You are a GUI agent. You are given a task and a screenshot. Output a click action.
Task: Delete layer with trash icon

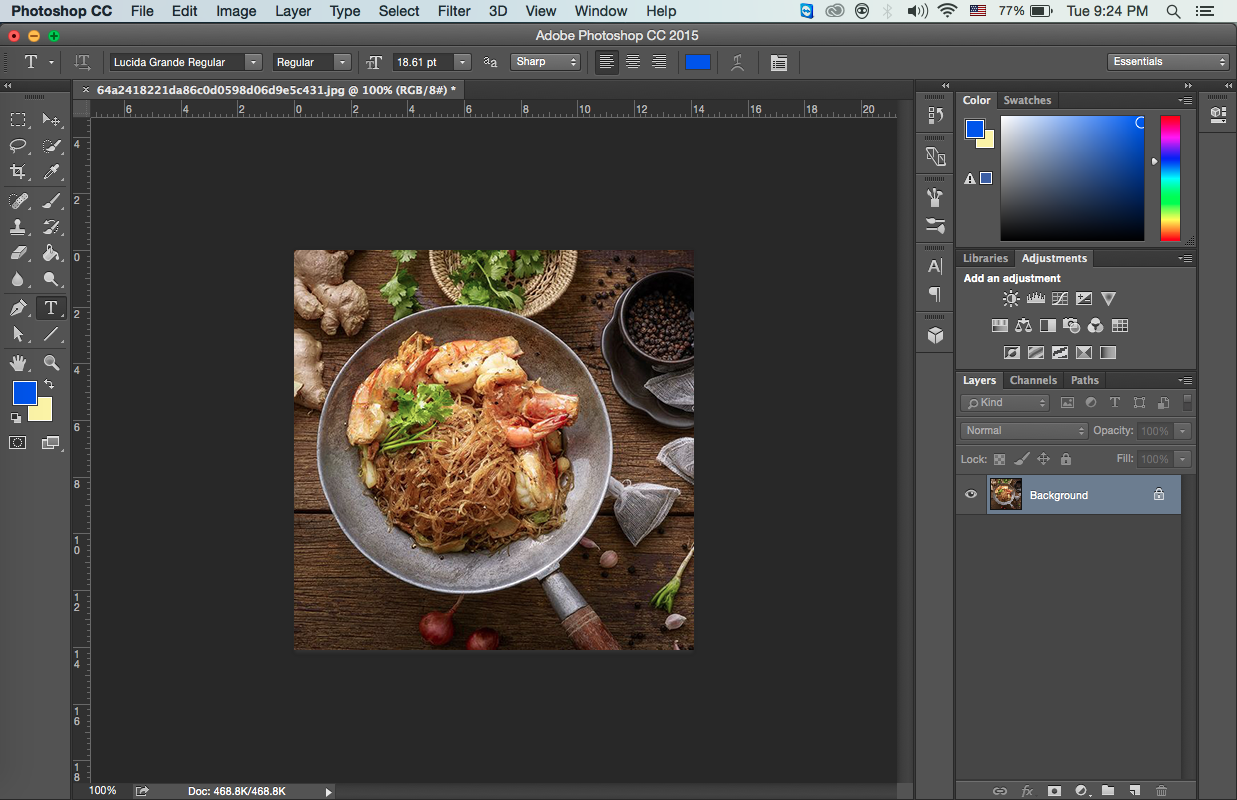pyautogui.click(x=1161, y=790)
